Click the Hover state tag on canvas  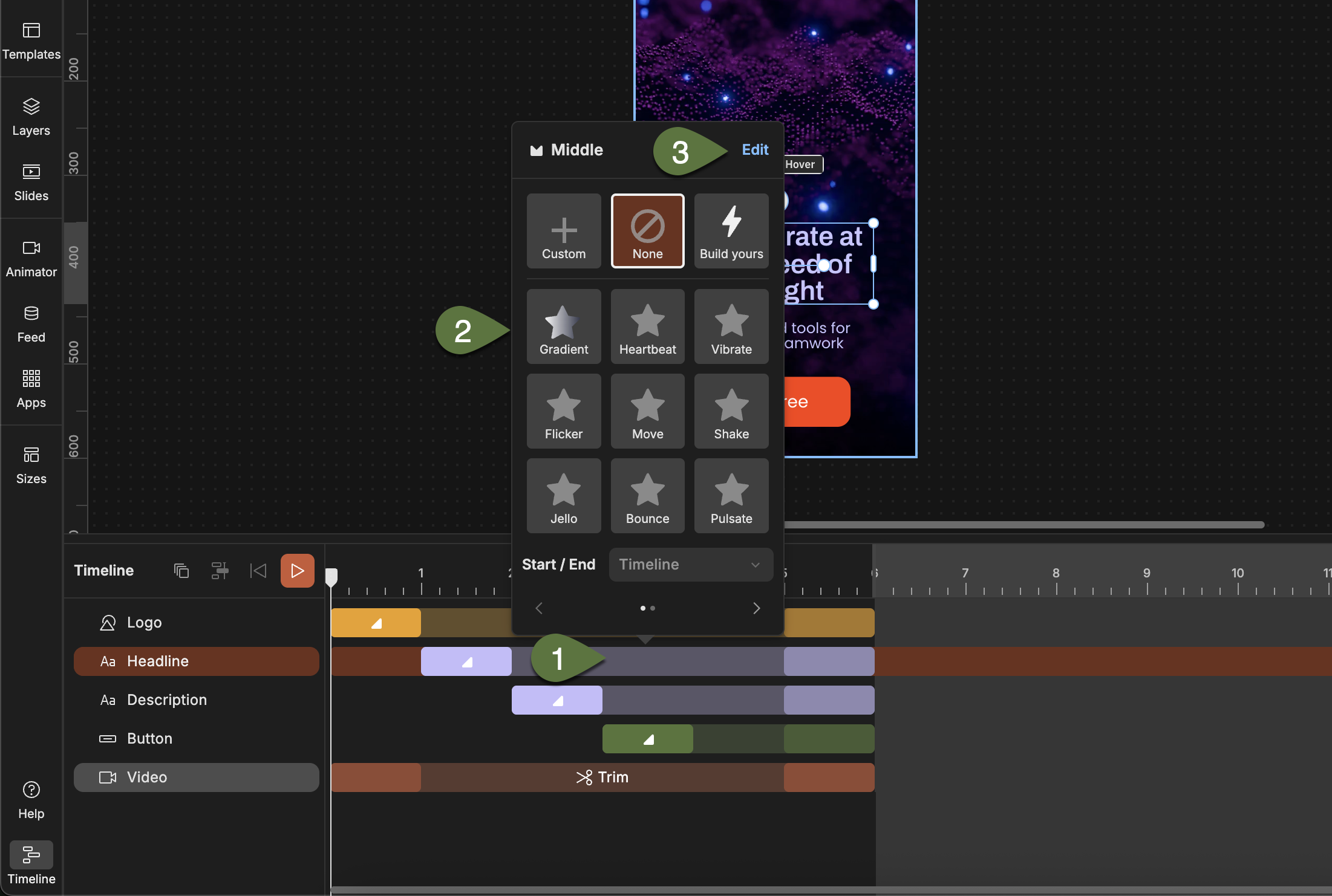(803, 164)
